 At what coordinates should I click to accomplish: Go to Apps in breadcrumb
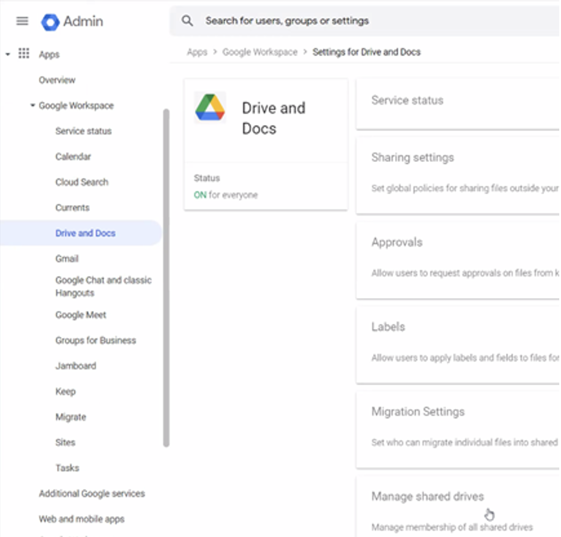pos(197,52)
